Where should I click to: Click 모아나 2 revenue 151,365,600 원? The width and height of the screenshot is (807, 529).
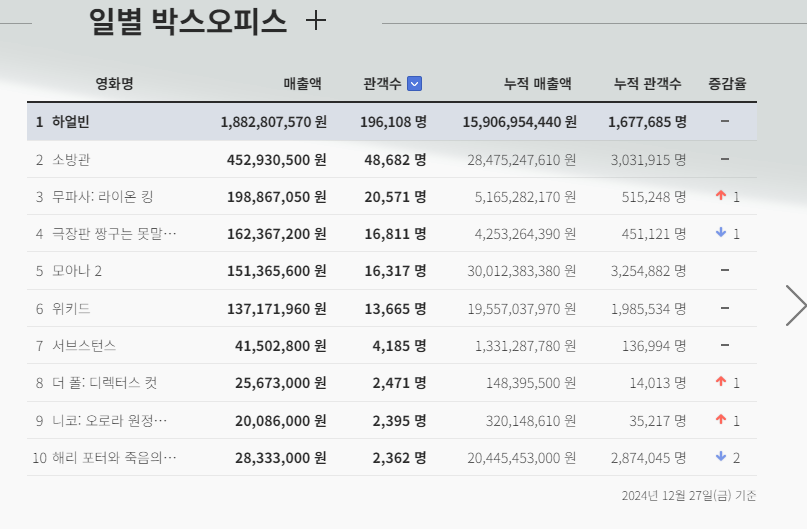click(276, 271)
